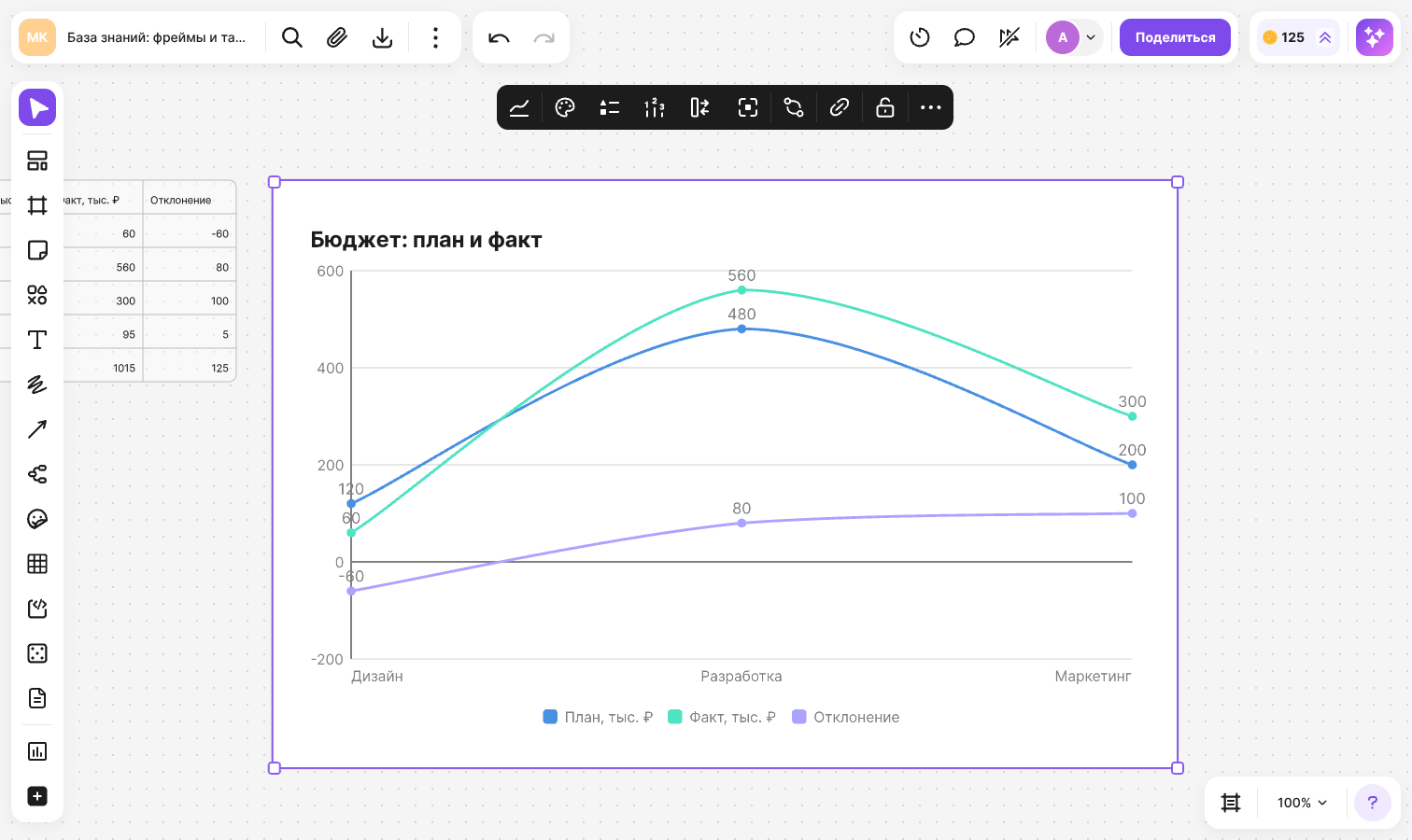Change chart type in floating toolbar
The width and height of the screenshot is (1412, 840).
pos(519,107)
